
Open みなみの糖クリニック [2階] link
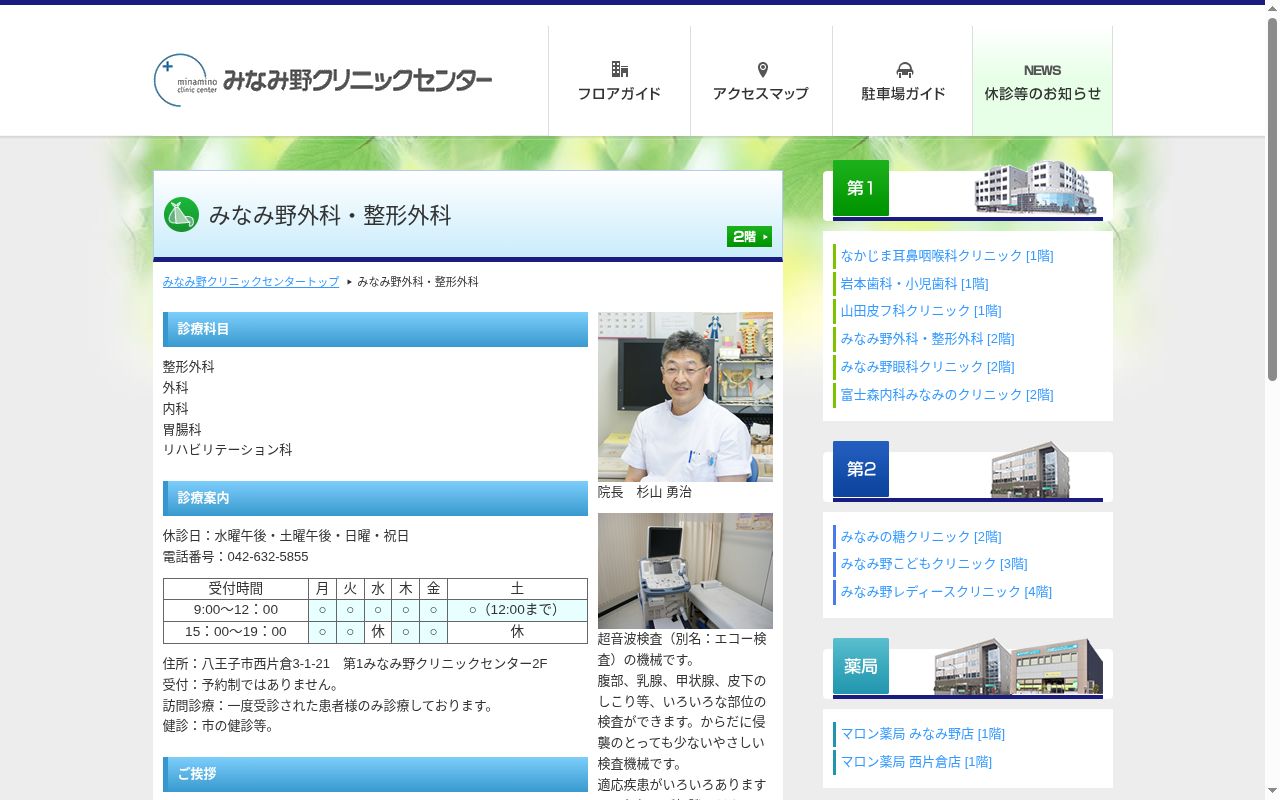pos(921,537)
